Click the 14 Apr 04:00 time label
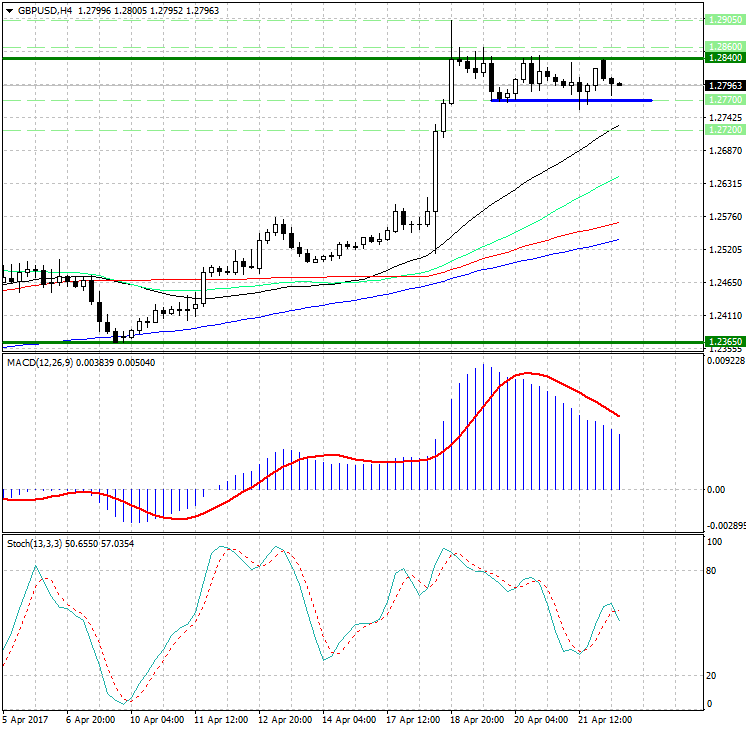Screen dimensions: 746x731 [349, 720]
